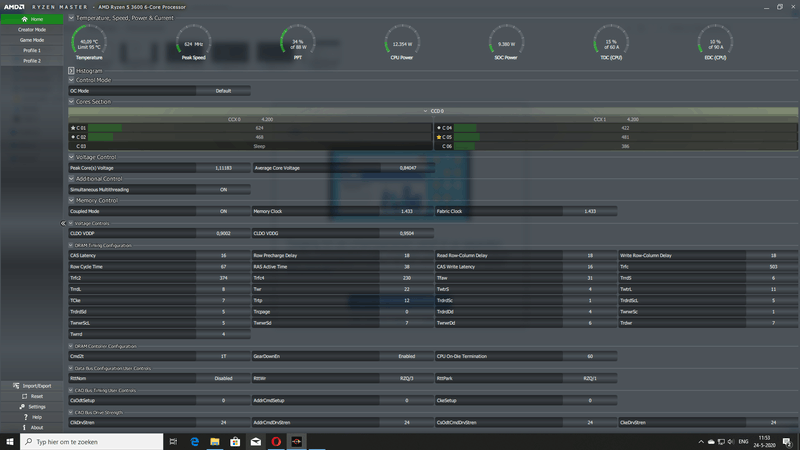
Task: Open the Profile 2 tab
Action: pos(32,61)
